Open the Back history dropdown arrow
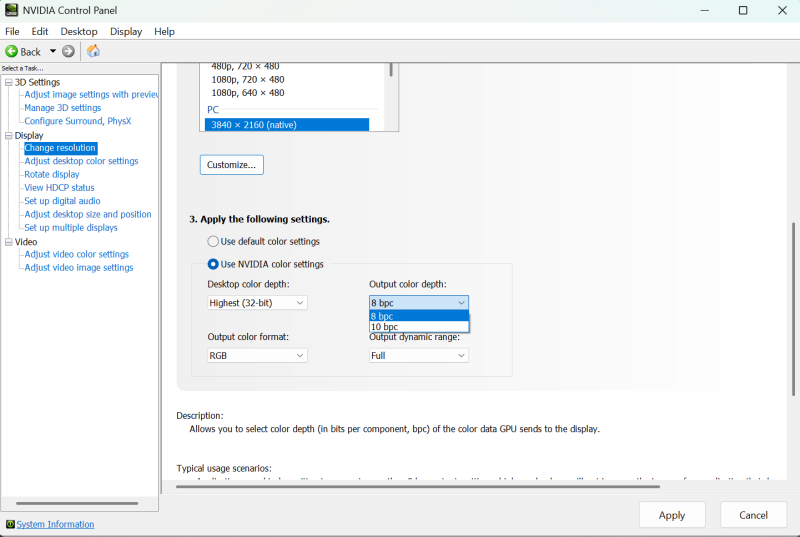 [x=53, y=52]
